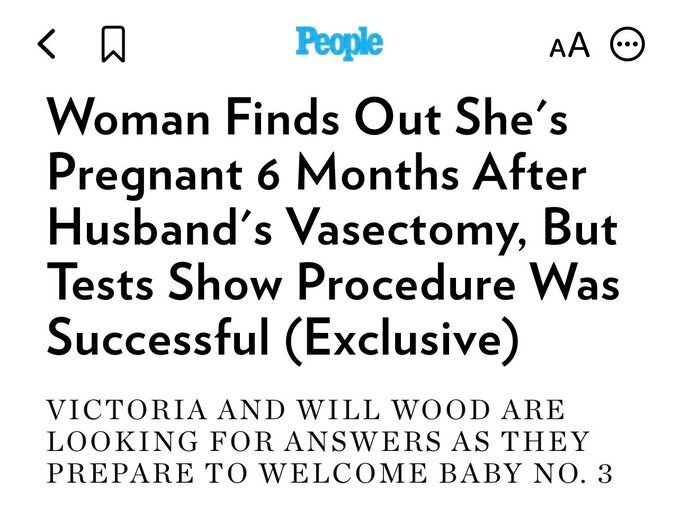Tap the blue People logo
This screenshot has height=506, width=680.
point(339,42)
